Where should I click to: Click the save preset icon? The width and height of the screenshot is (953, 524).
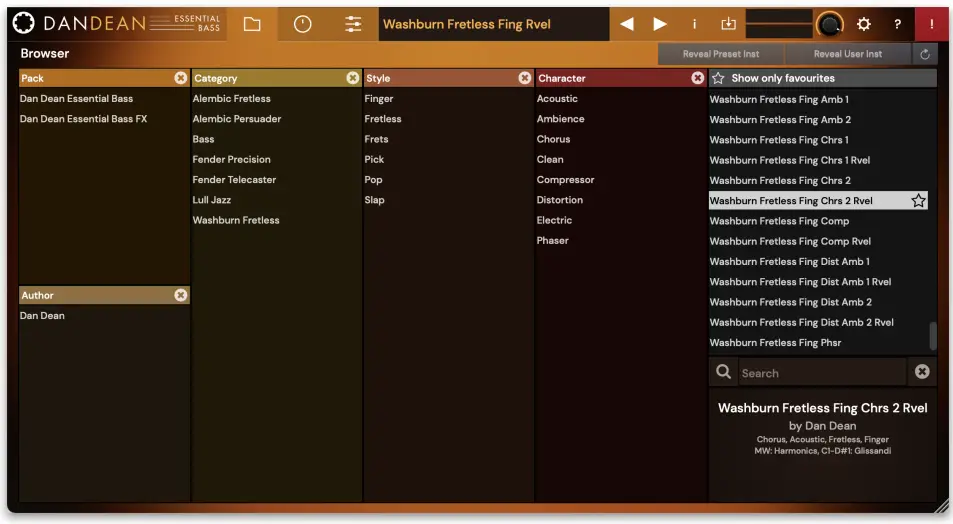pos(728,24)
